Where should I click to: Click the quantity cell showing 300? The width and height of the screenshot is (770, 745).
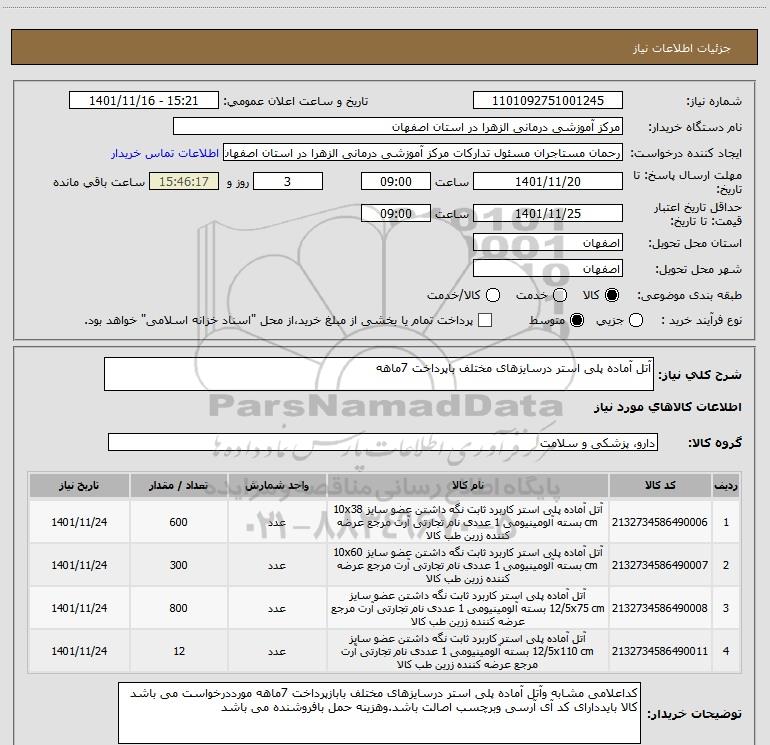[x=178, y=565]
